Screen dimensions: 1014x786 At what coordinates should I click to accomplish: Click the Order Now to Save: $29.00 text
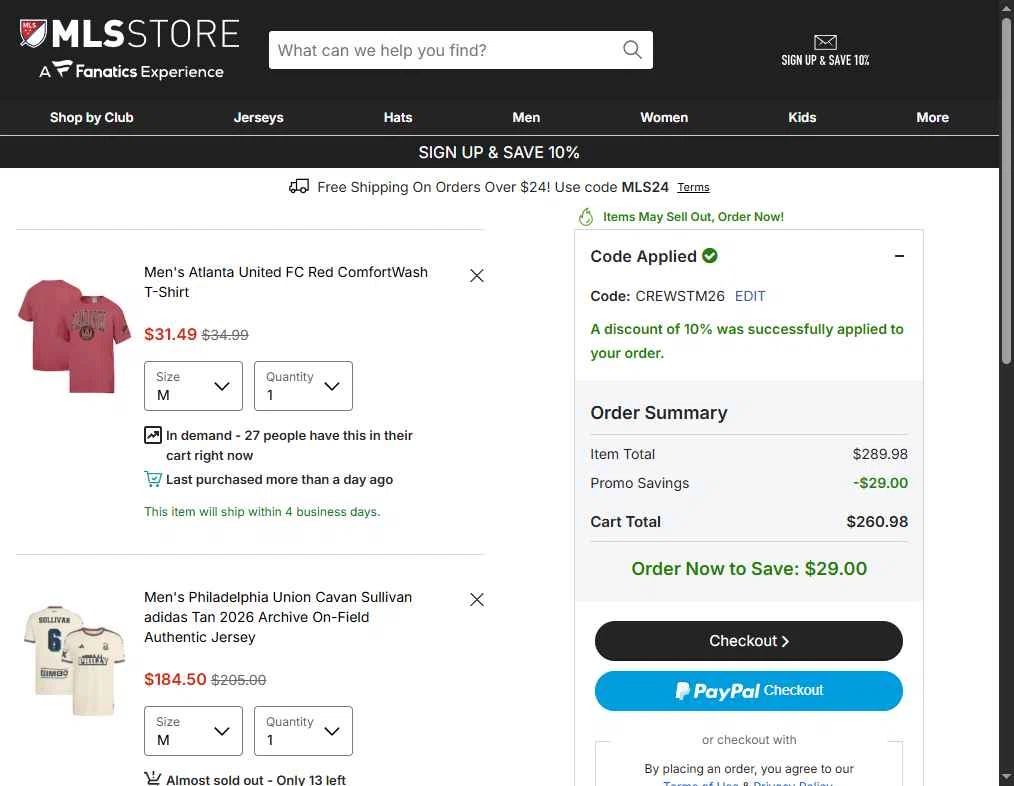[x=749, y=569]
